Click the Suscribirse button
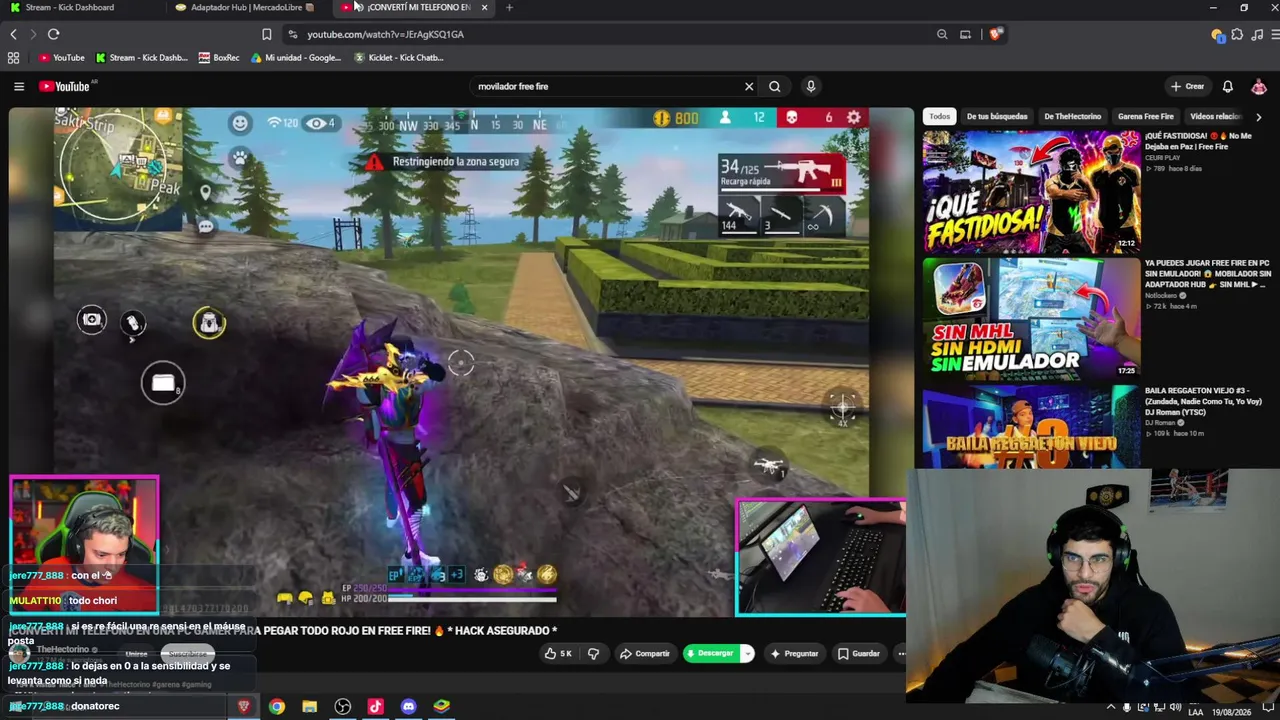Image resolution: width=1280 pixels, height=720 pixels. point(187,654)
